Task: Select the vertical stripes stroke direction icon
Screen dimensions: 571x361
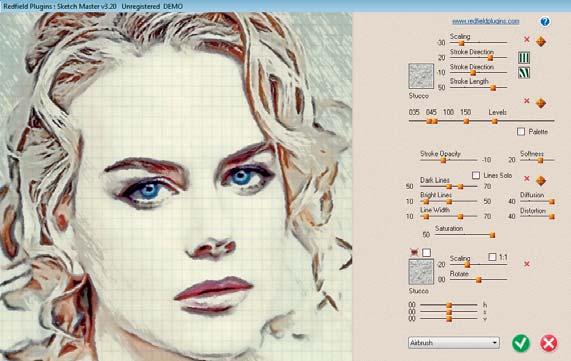Action: (x=524, y=58)
